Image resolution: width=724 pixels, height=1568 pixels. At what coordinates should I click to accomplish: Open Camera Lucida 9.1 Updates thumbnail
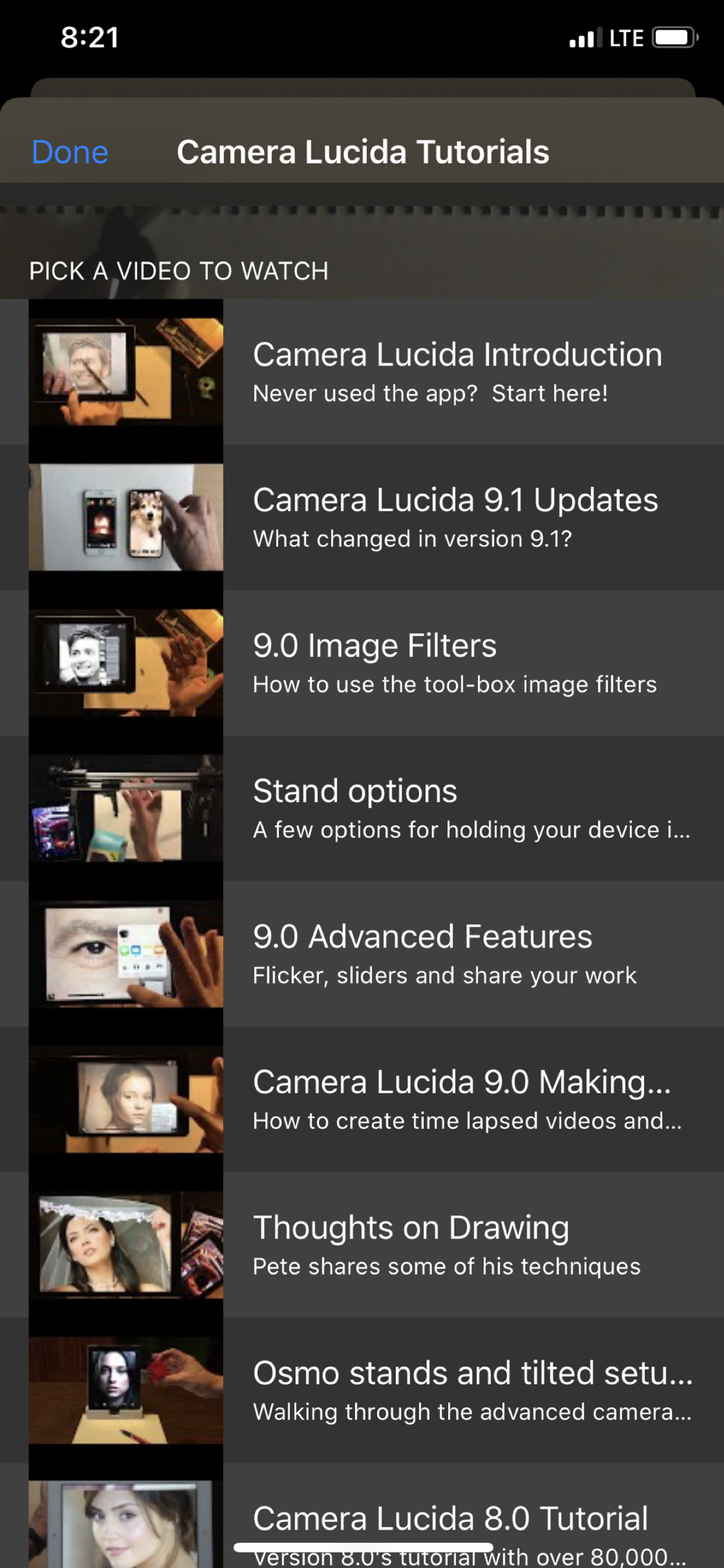point(126,517)
